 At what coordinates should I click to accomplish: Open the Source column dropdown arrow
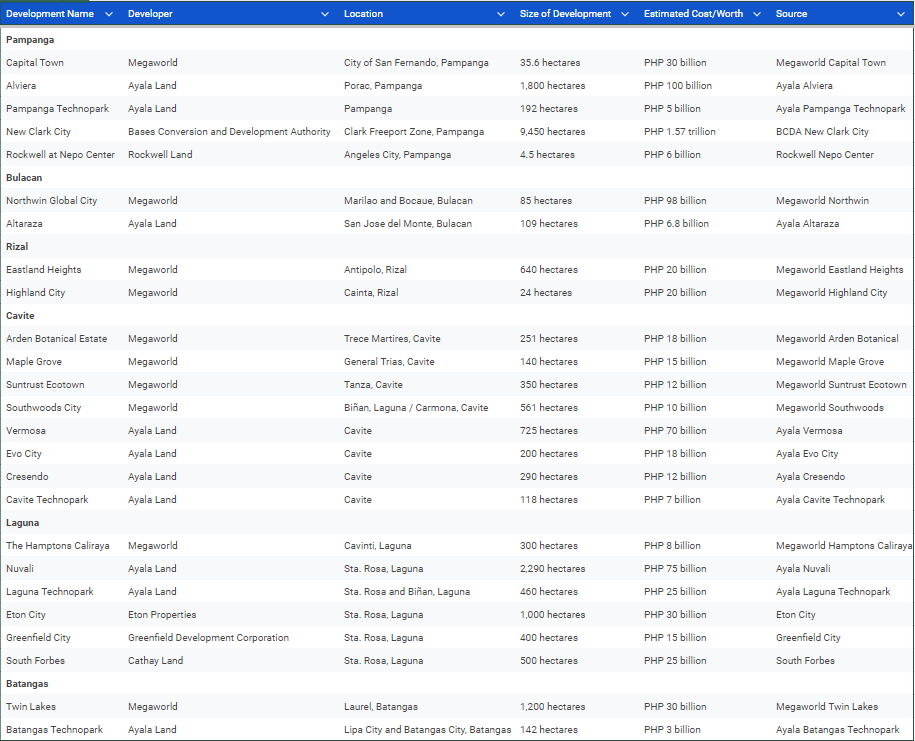click(x=902, y=14)
